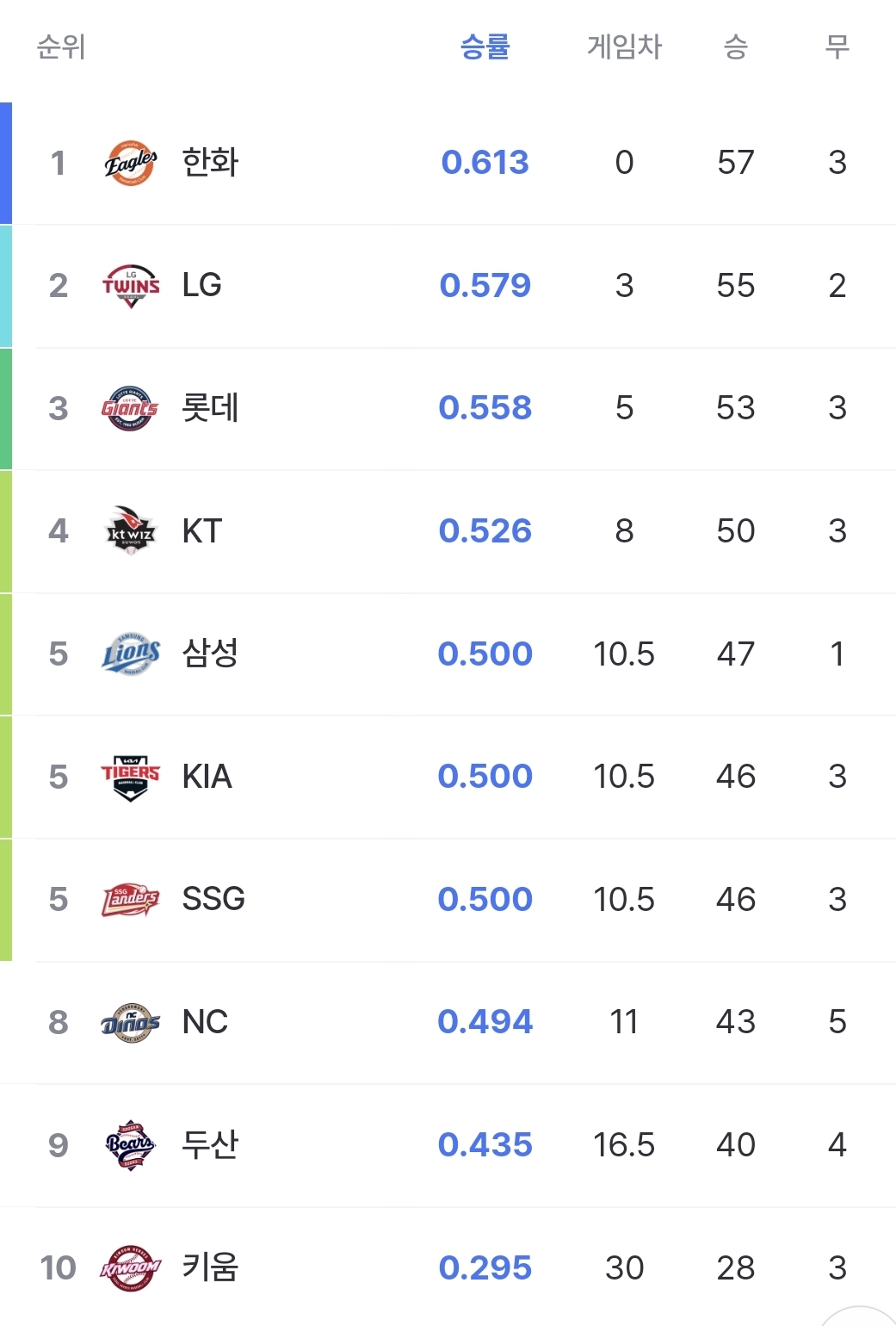Select the 순위 rank column header
The height and width of the screenshot is (1326, 896).
click(61, 46)
